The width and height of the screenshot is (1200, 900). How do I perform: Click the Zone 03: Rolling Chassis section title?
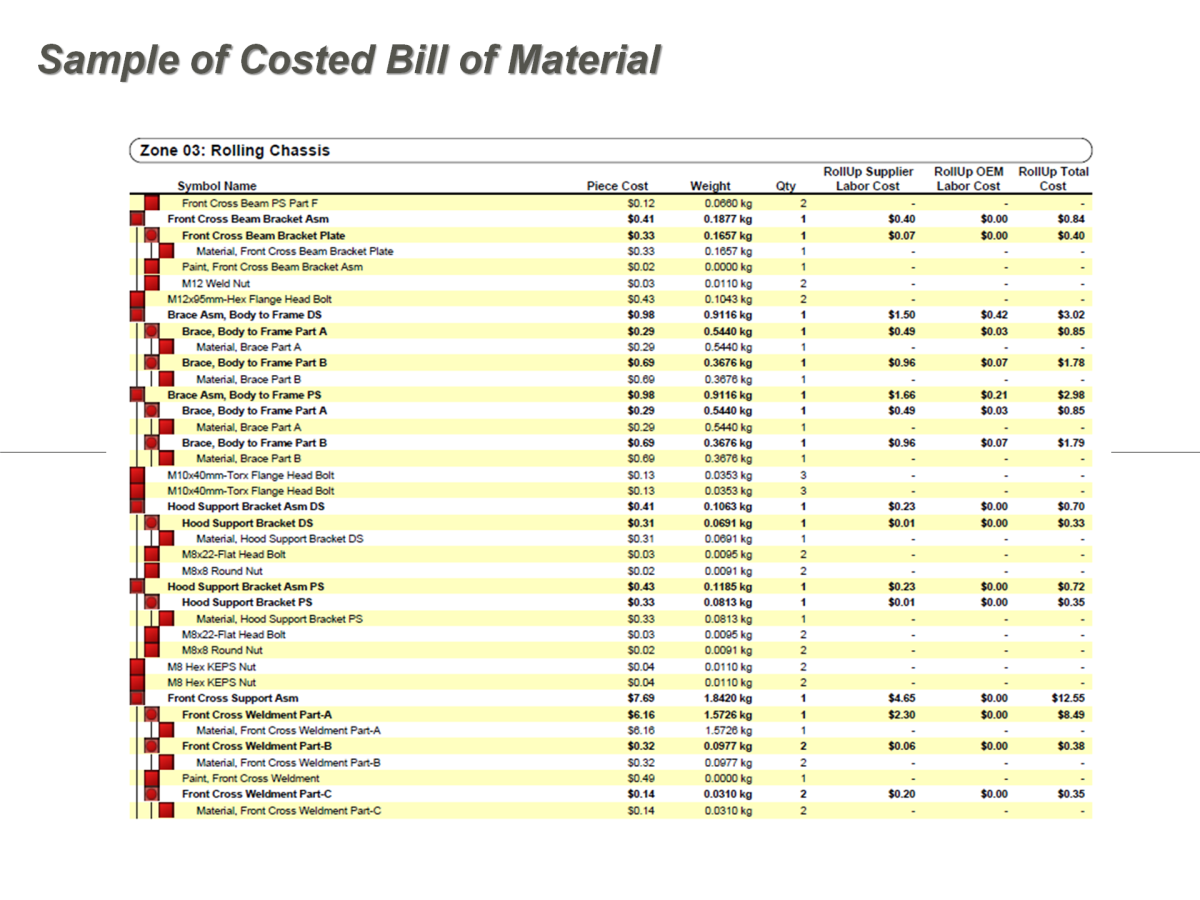pos(235,151)
